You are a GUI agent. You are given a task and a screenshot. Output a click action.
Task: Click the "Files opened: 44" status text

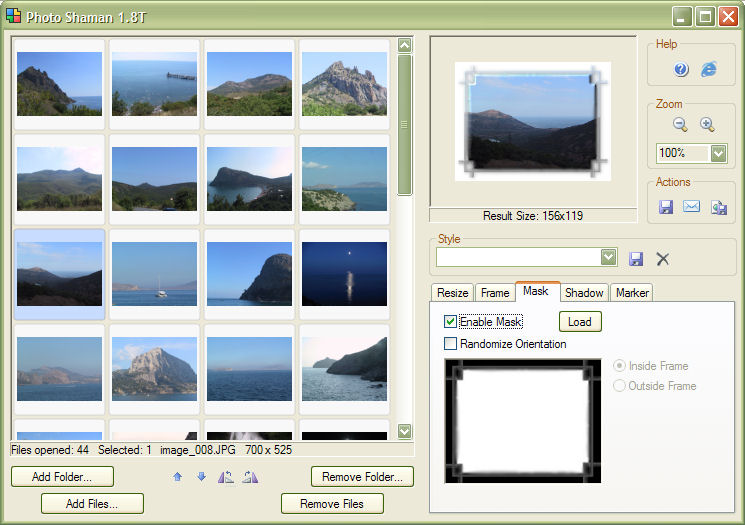50,450
